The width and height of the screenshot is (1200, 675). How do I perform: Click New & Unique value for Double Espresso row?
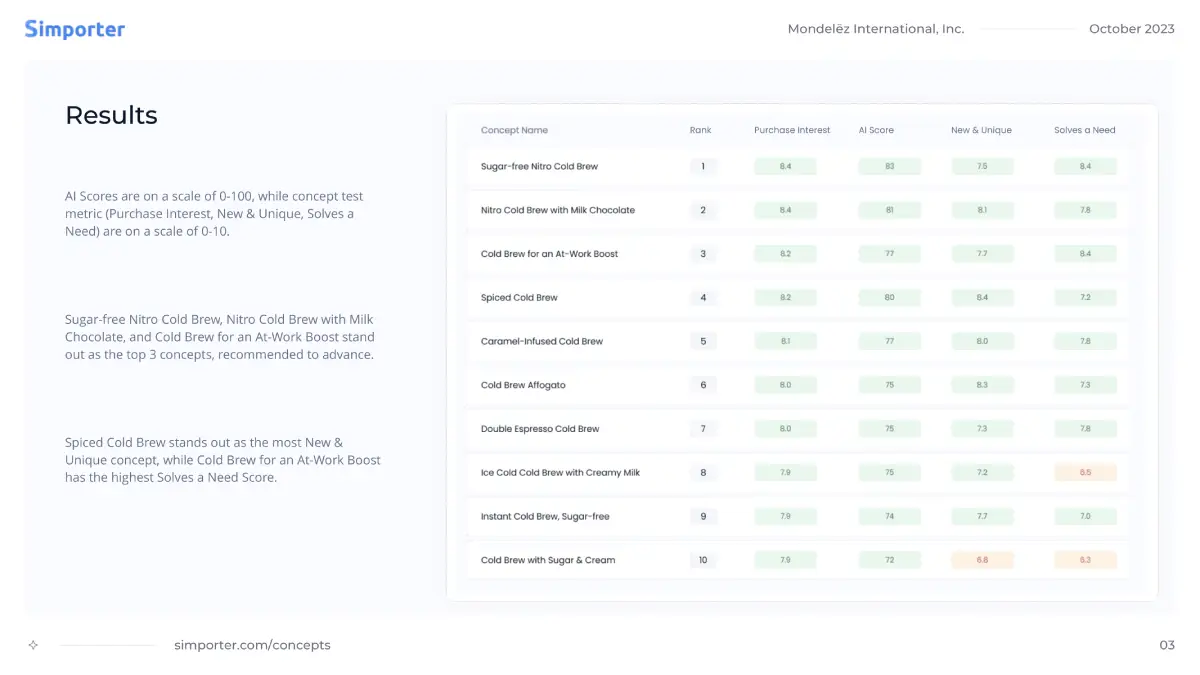click(x=982, y=429)
